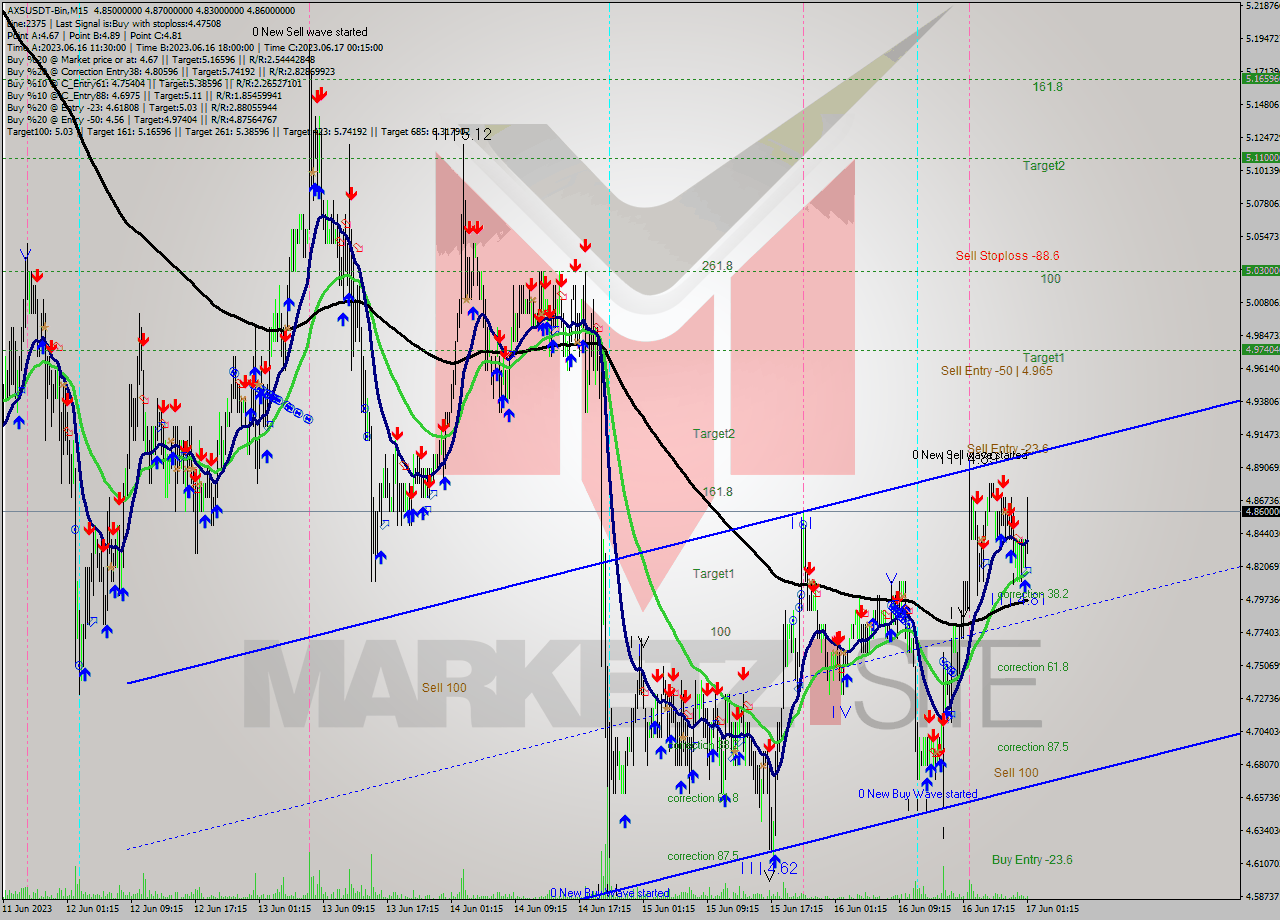The width and height of the screenshot is (1280, 920).
Task: Click the 4.7973 price axis value
Action: (x=1261, y=600)
